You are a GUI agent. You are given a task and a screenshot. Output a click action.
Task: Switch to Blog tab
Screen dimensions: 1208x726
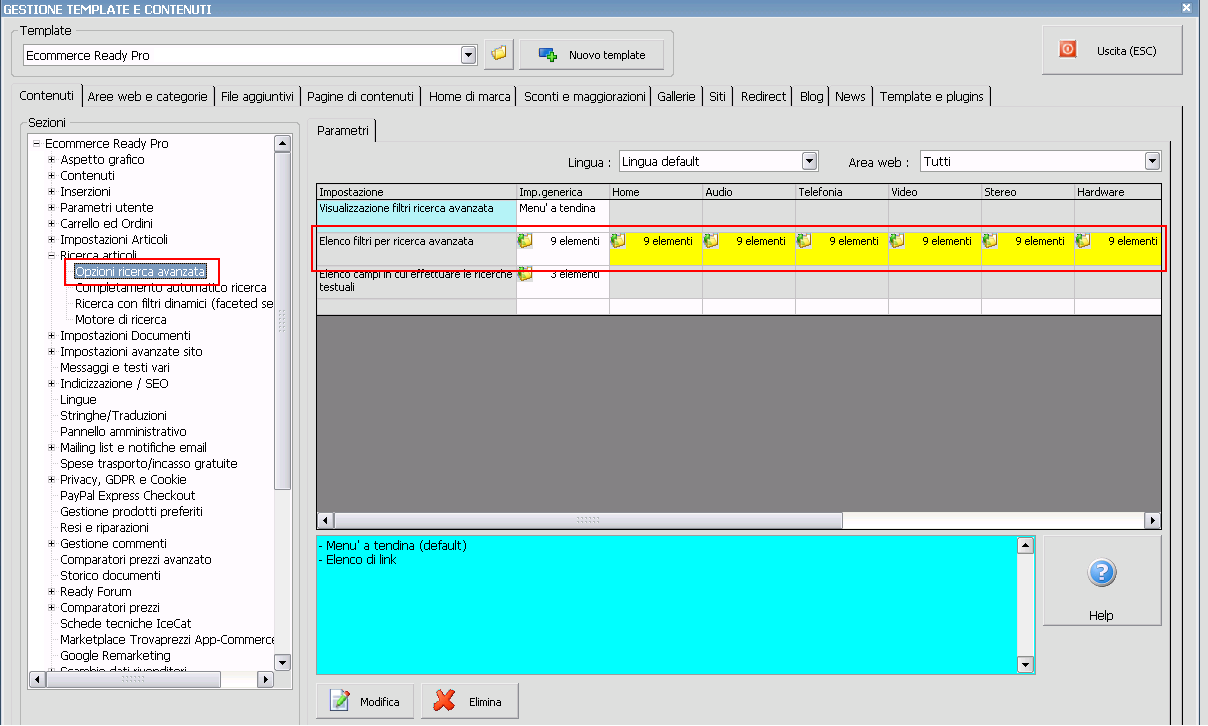coord(811,96)
